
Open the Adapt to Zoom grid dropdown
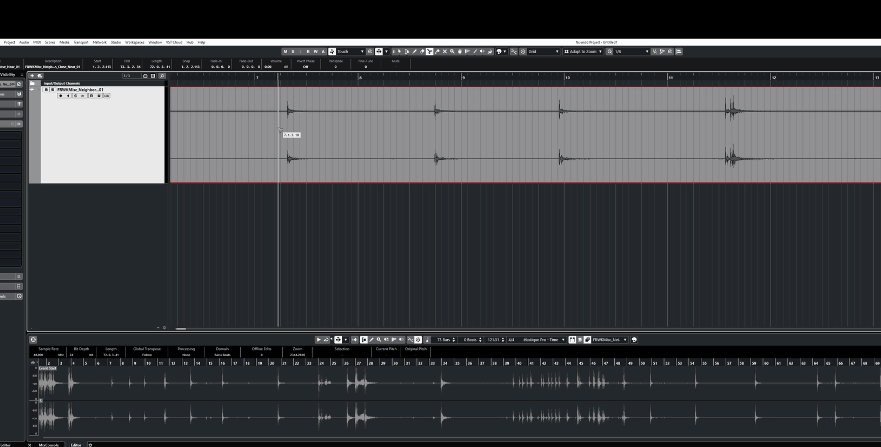pos(583,51)
